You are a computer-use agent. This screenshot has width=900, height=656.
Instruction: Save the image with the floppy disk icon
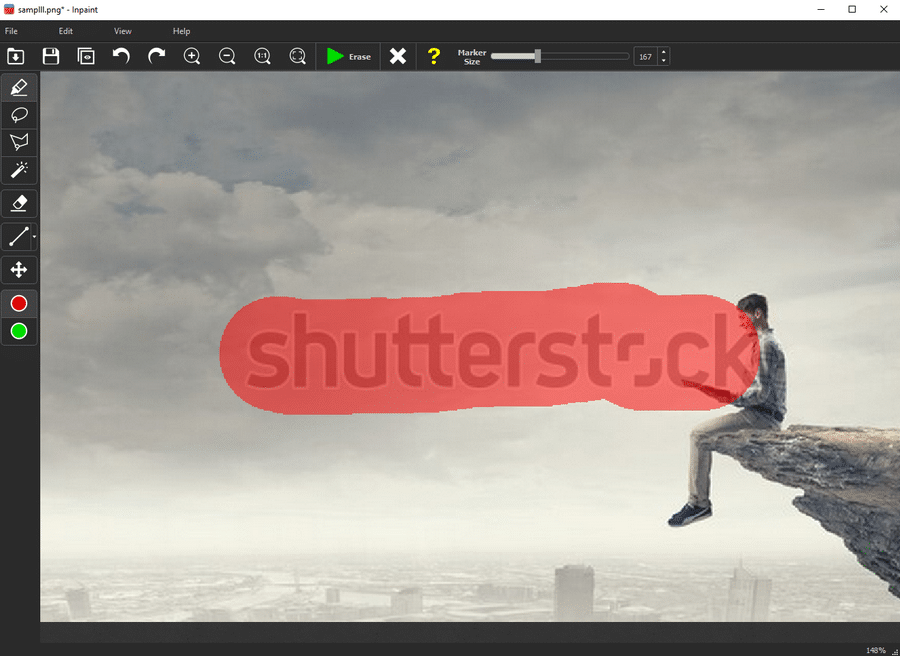(x=51, y=56)
